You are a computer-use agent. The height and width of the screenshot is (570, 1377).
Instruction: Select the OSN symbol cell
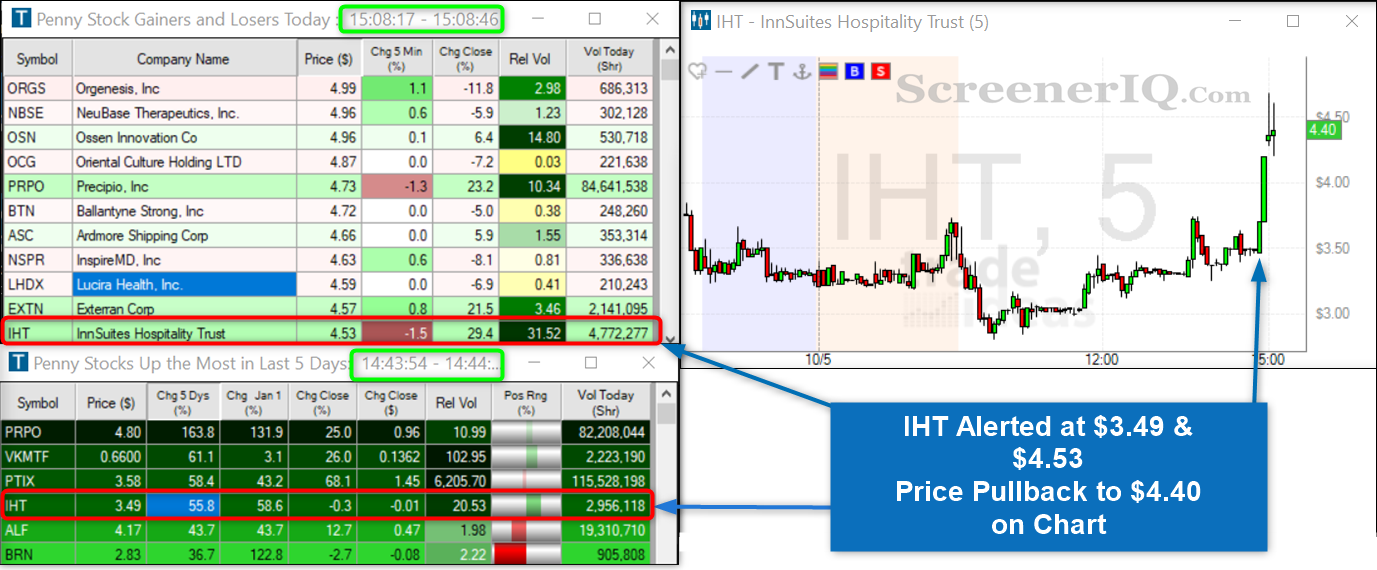tap(21, 137)
